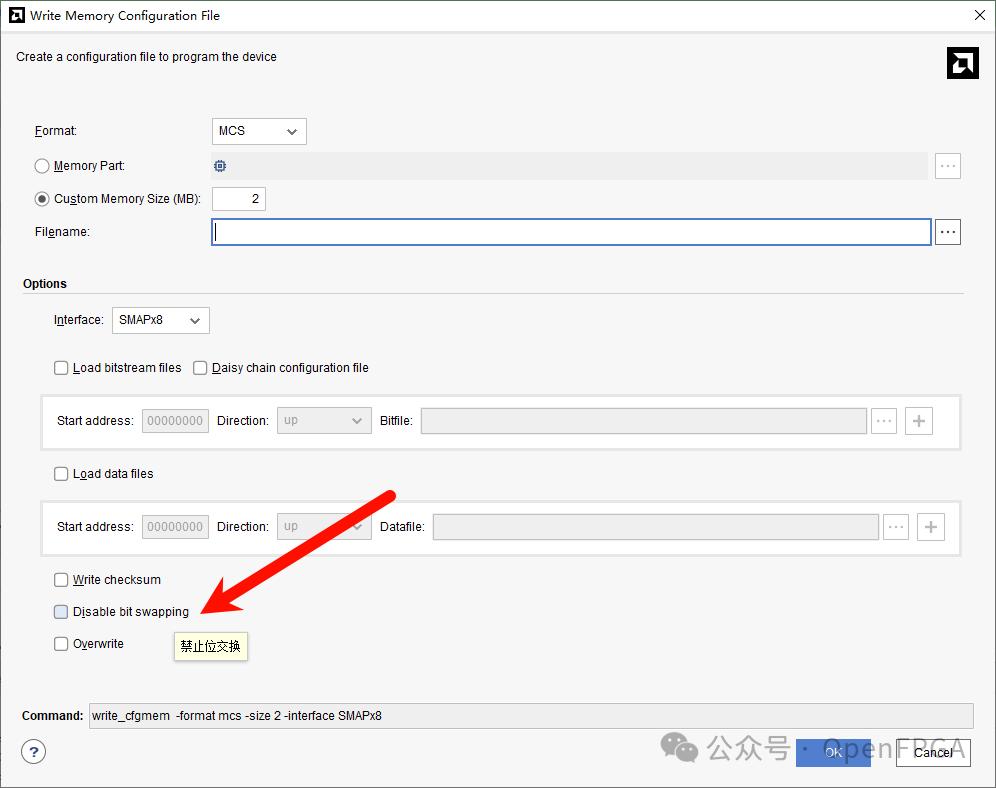
Task: Click the bitfile add plus button
Action: tap(918, 421)
